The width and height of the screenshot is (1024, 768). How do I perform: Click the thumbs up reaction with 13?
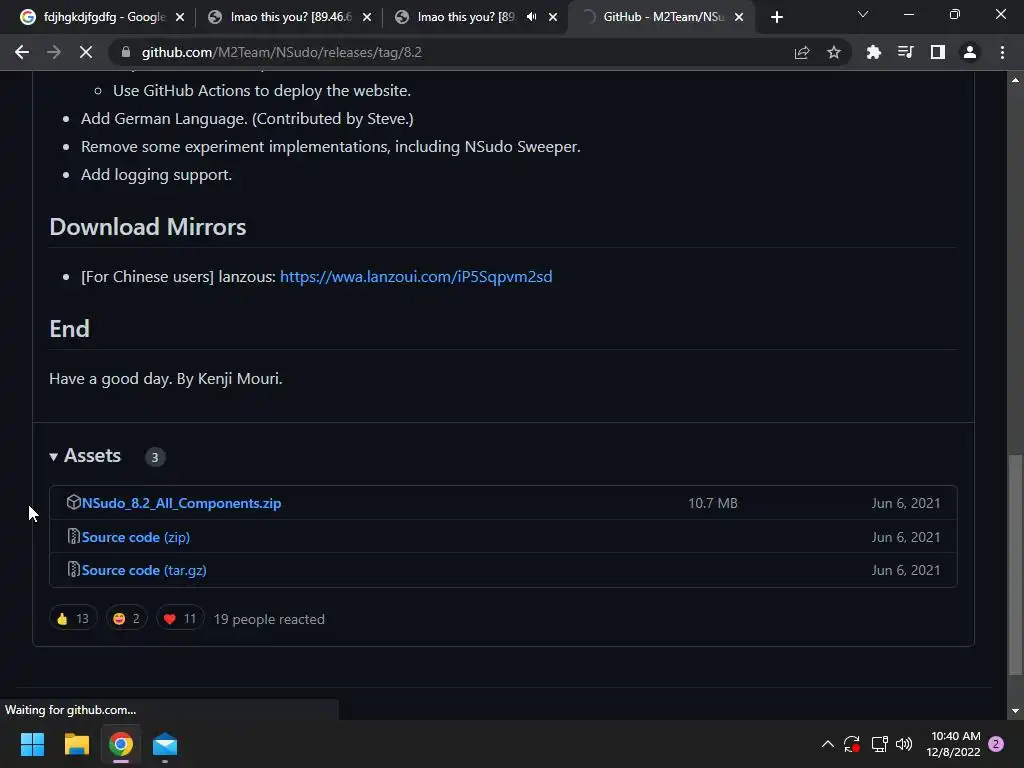point(72,618)
